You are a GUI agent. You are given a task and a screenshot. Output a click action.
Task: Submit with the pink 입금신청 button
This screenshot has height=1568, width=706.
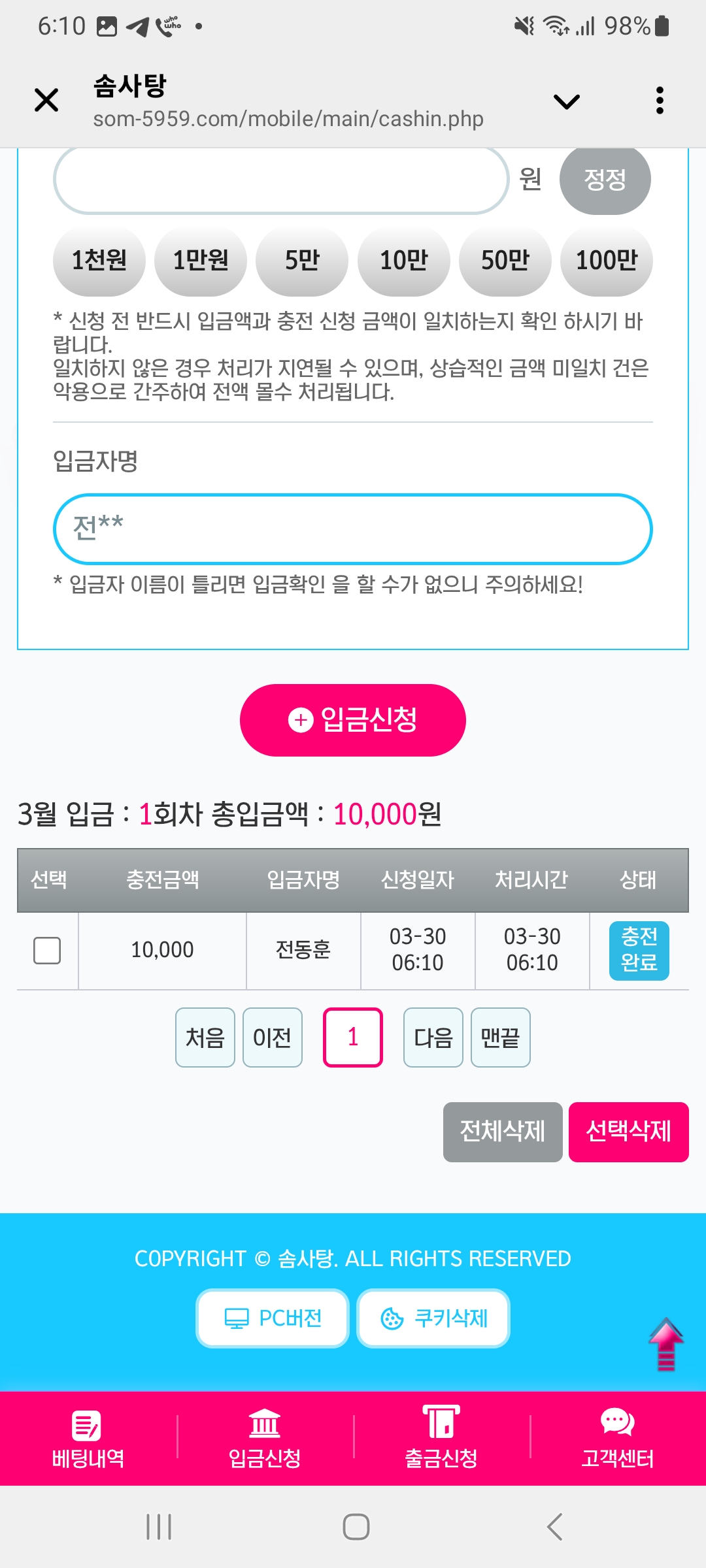pyautogui.click(x=353, y=720)
